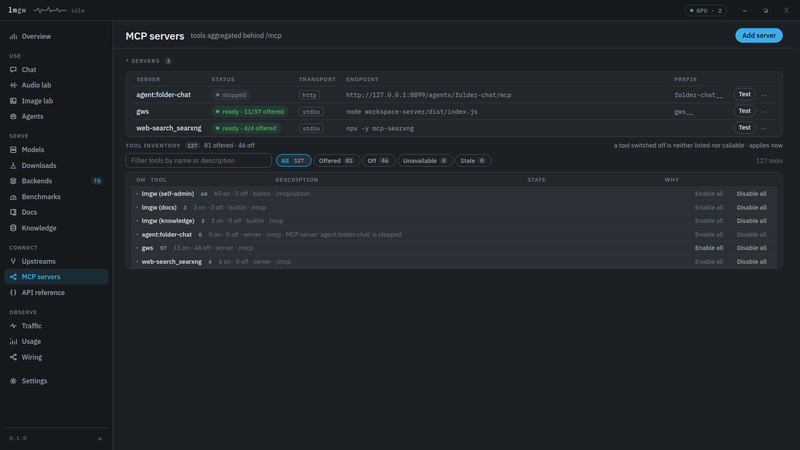Click the node workspace-server endpoint text
Viewport: 800px width, 450px height.
(x=412, y=112)
